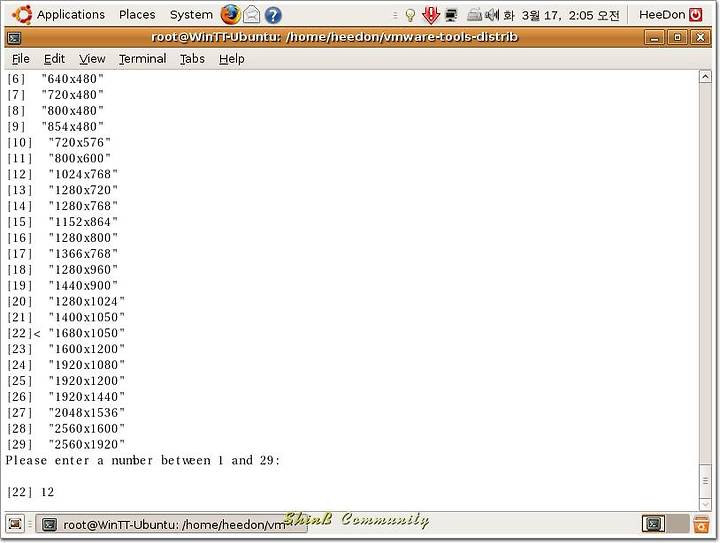720x543 pixels.
Task: Select the root@WinTT-Ubuntu taskbar window button
Action: (171, 524)
